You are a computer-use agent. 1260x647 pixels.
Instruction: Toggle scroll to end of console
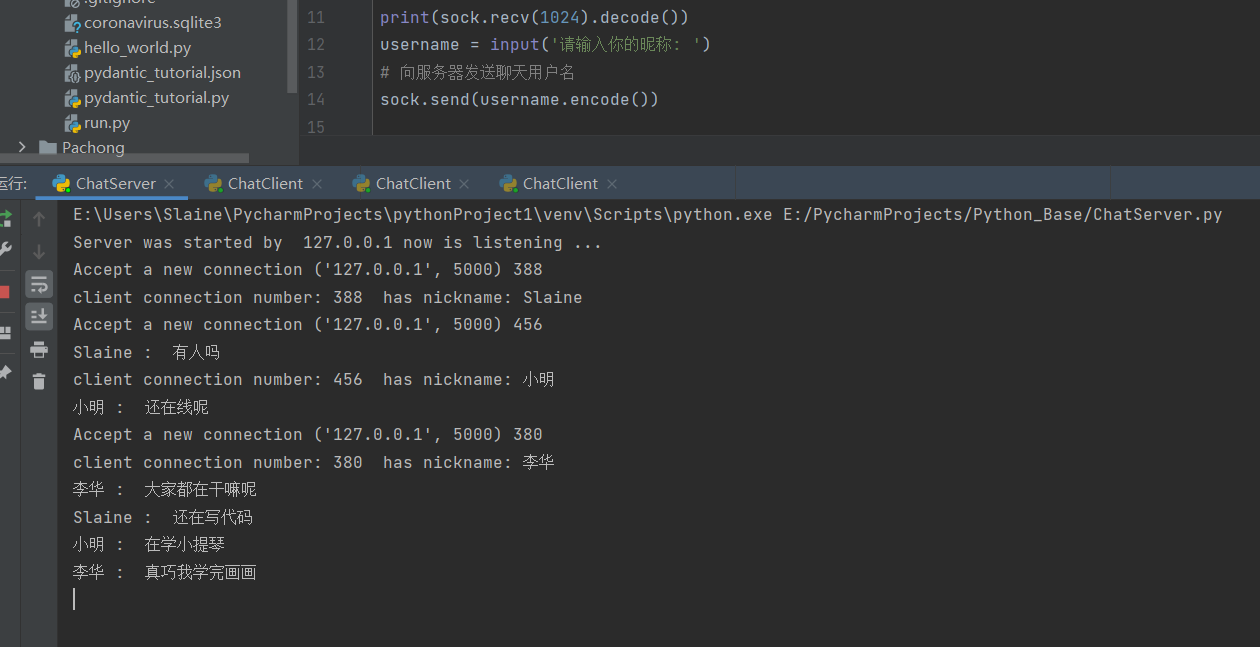point(39,316)
